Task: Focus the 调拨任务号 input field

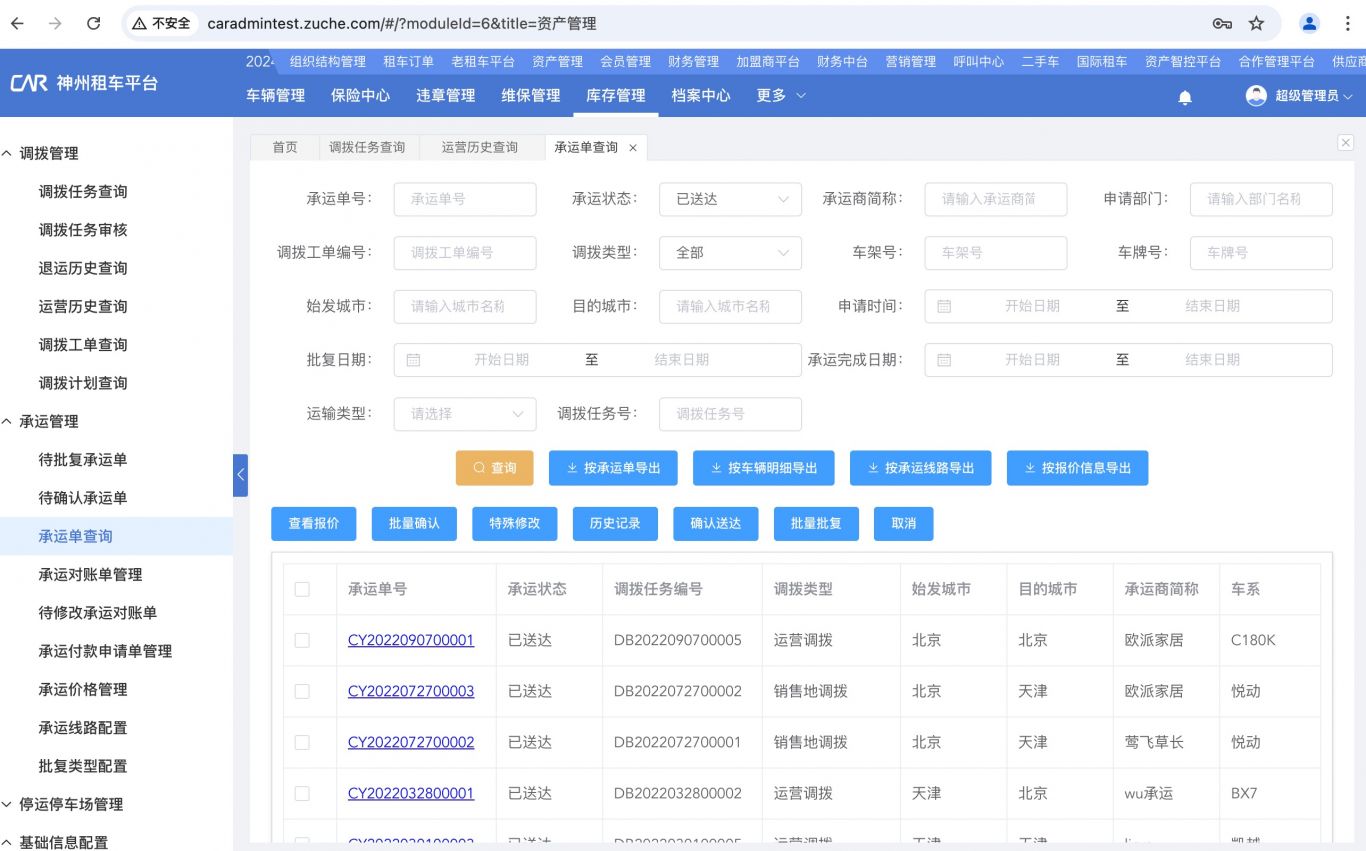Action: tap(730, 414)
